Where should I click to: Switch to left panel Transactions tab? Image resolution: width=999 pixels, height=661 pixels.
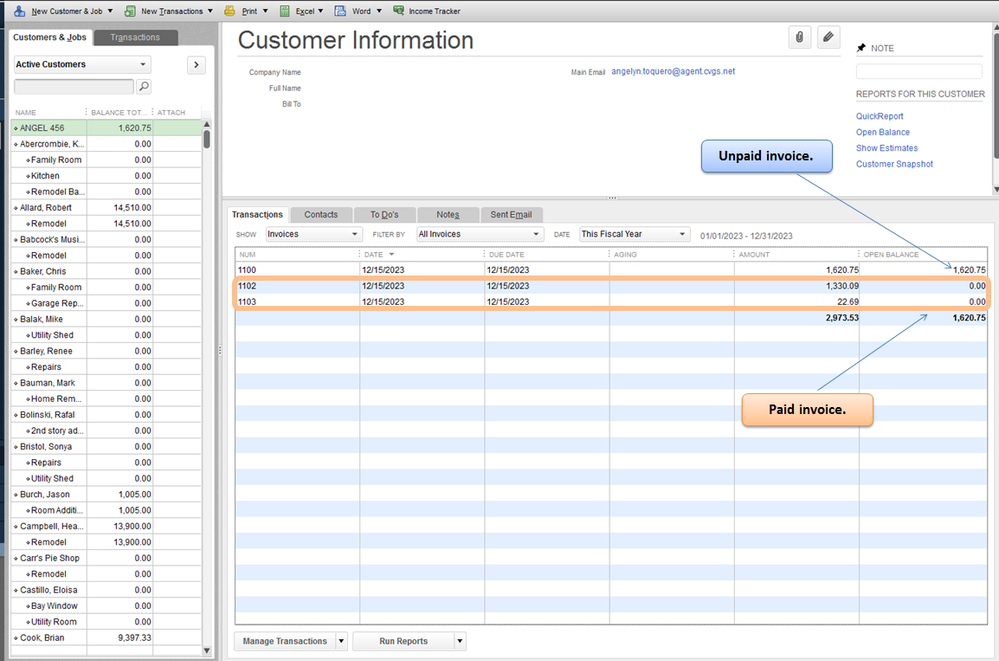[x=135, y=37]
